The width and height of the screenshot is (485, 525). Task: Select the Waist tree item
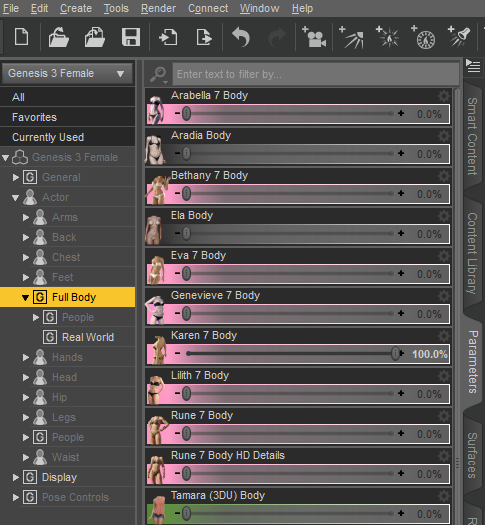point(66,457)
